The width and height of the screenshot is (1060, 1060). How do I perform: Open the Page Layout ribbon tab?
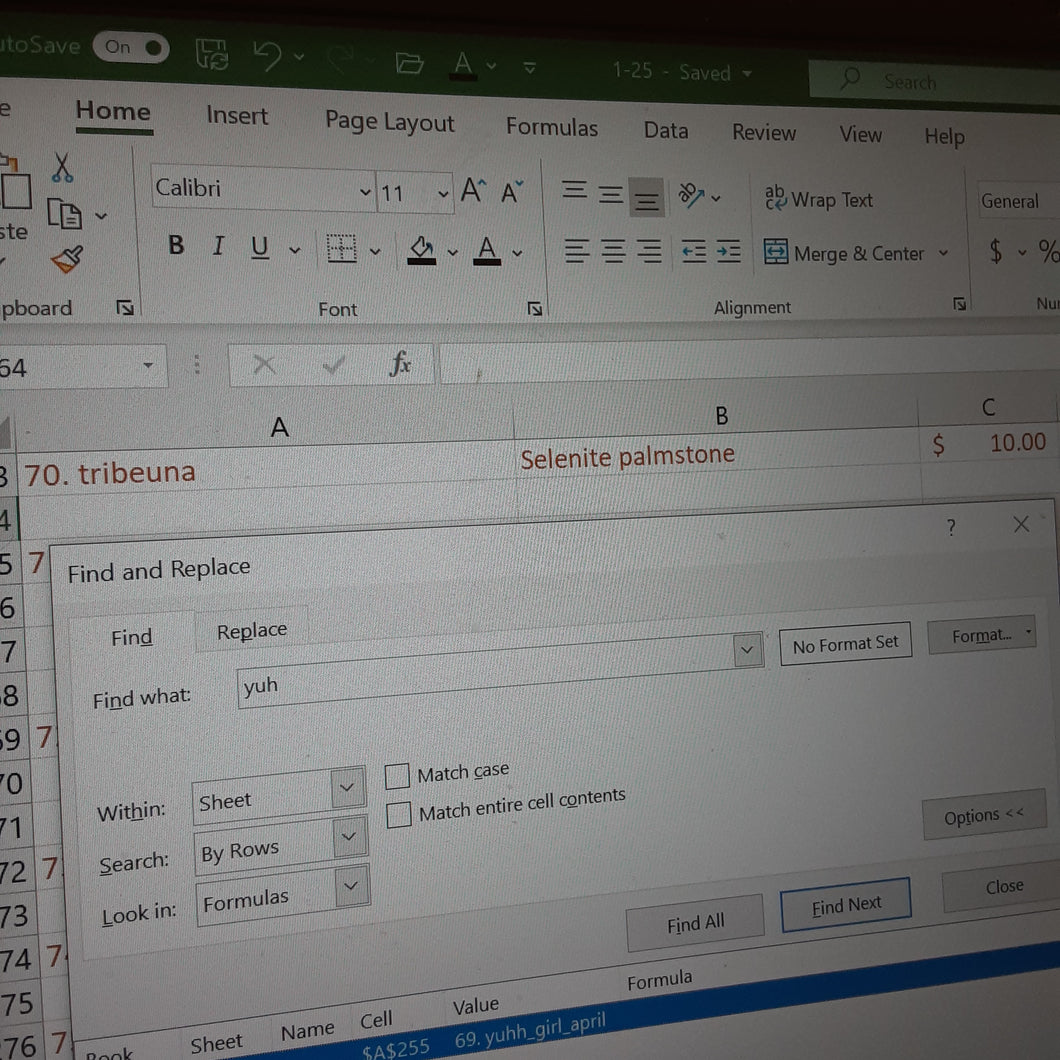[389, 122]
